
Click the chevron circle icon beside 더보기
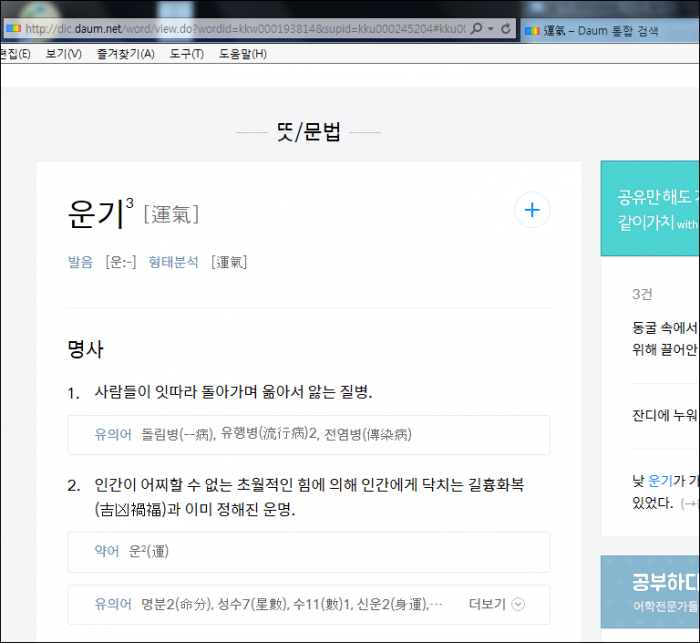[x=518, y=605]
